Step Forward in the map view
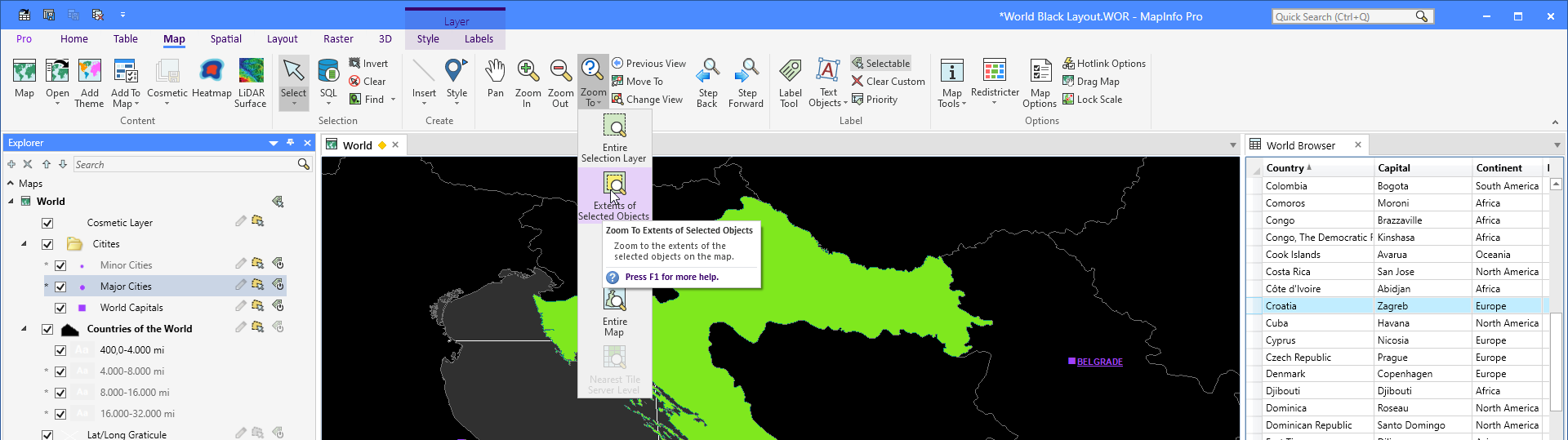Screen dimensions: 1568x440 (x=746, y=82)
